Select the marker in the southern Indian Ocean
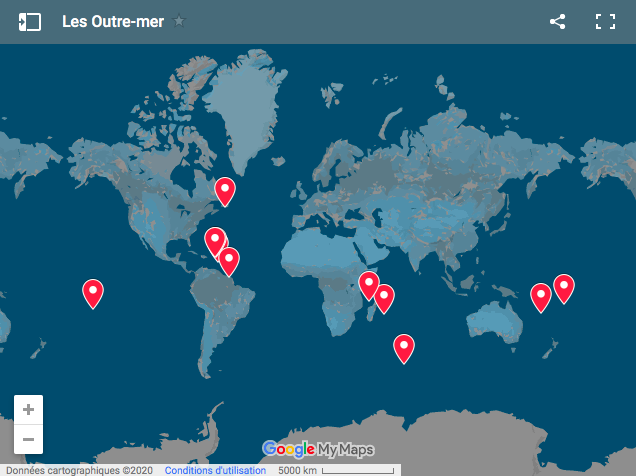 404,346
